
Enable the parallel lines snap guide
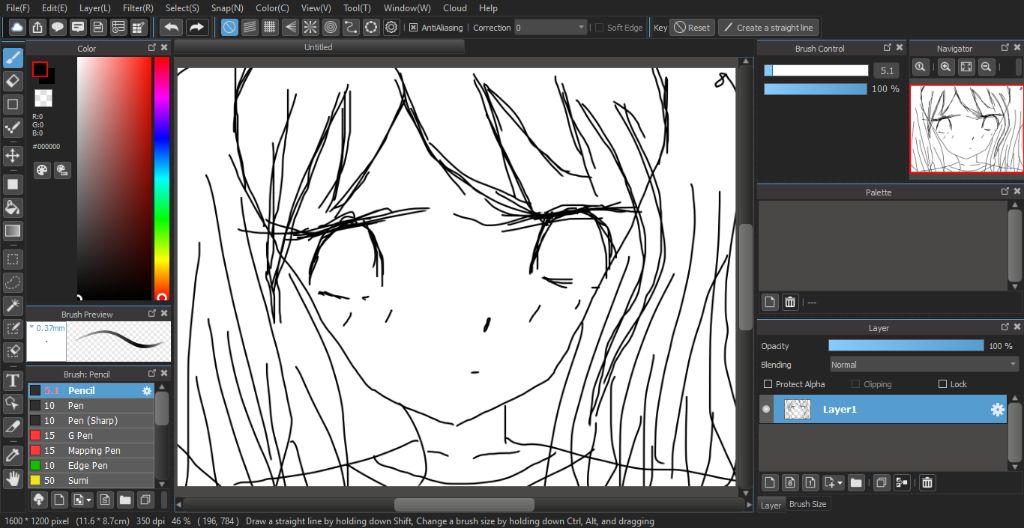[249, 27]
